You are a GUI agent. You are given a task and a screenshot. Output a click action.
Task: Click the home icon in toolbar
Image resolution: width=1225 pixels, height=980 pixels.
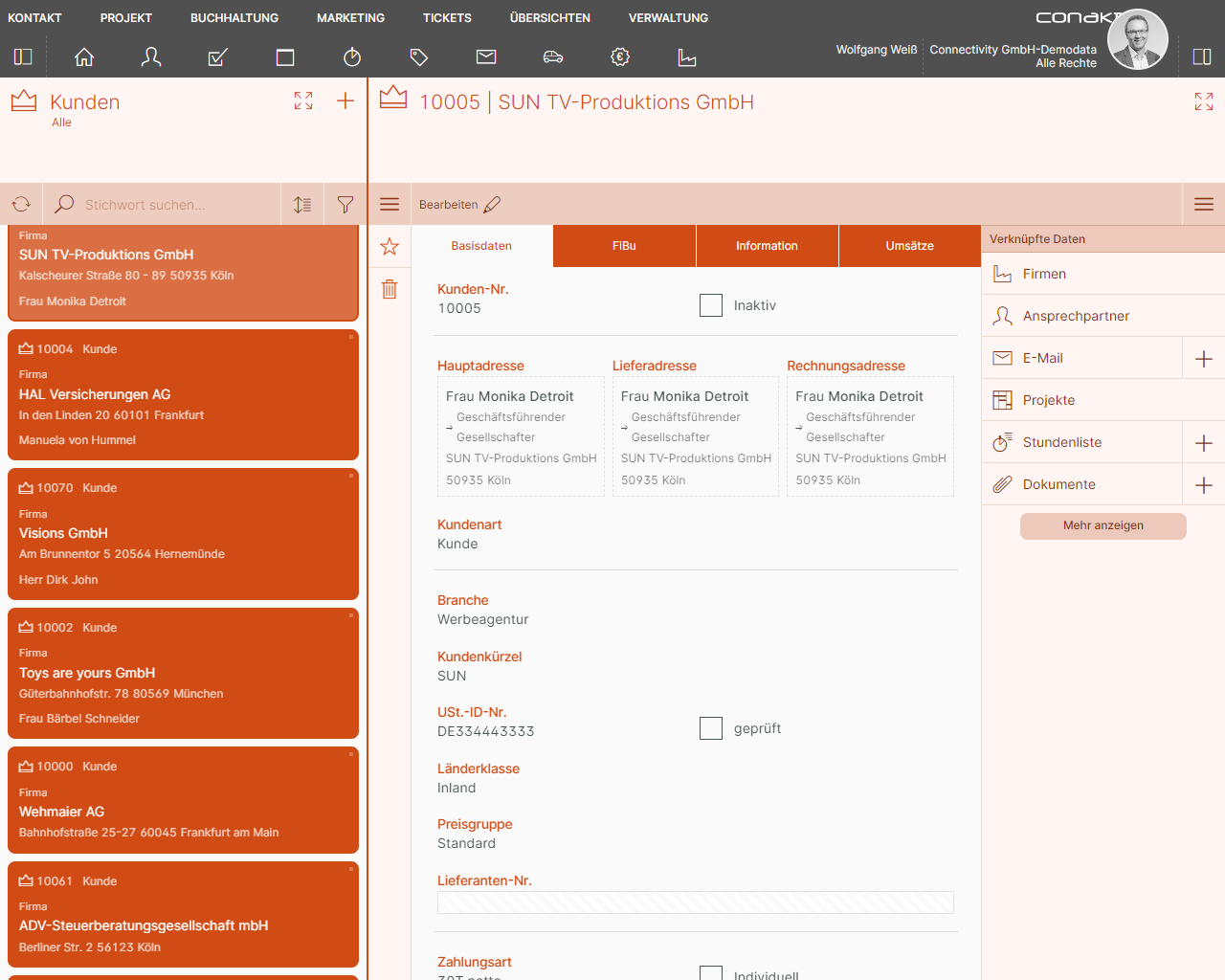coord(84,57)
